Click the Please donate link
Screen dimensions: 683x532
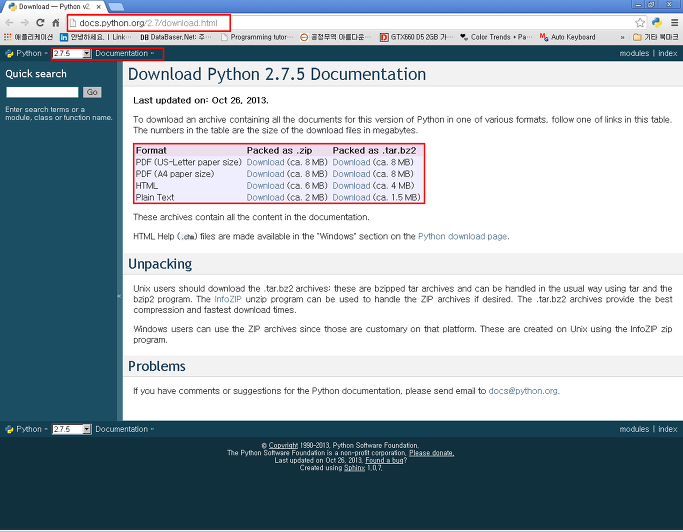(431, 453)
